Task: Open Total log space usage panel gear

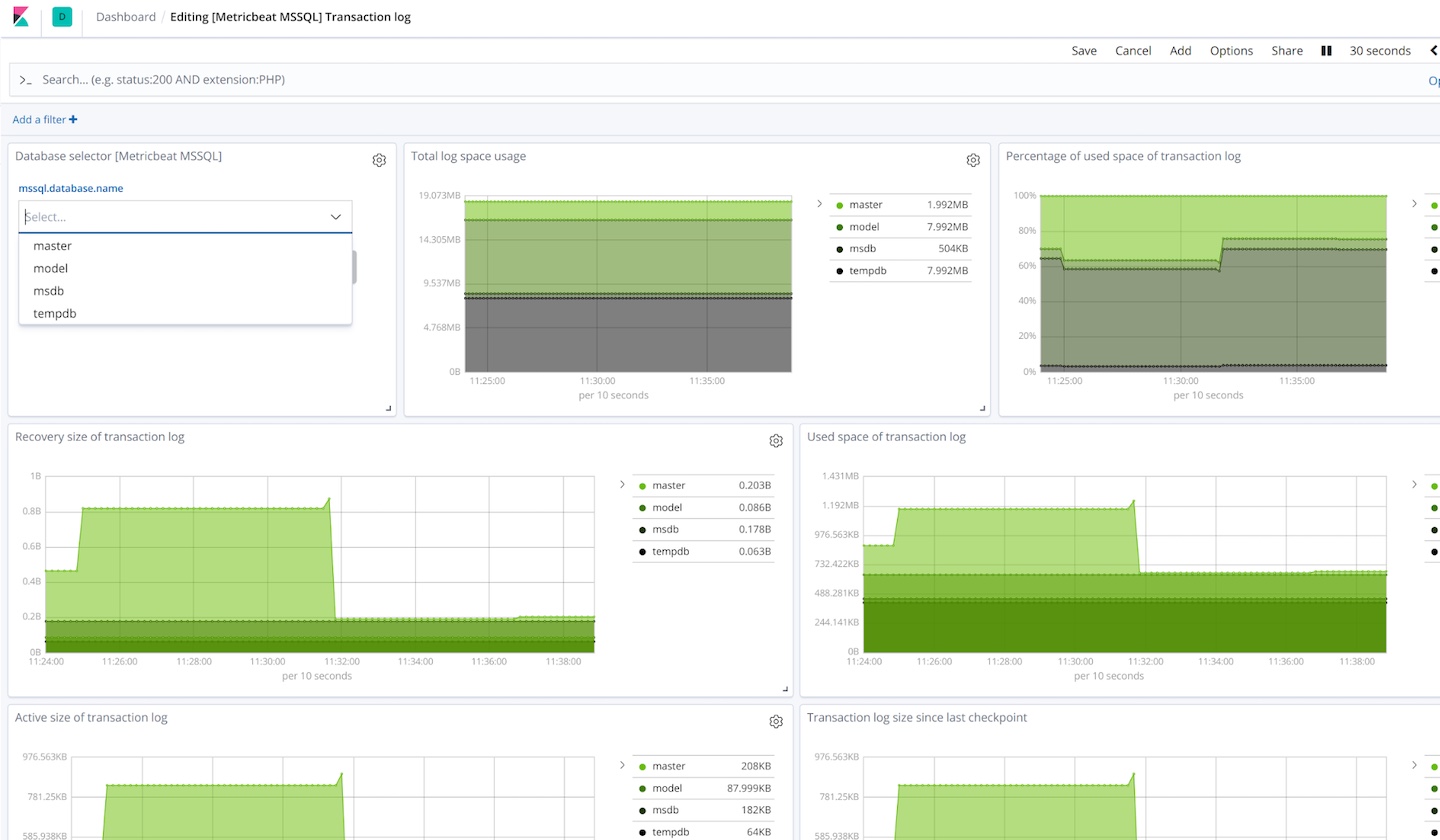Action: click(973, 160)
